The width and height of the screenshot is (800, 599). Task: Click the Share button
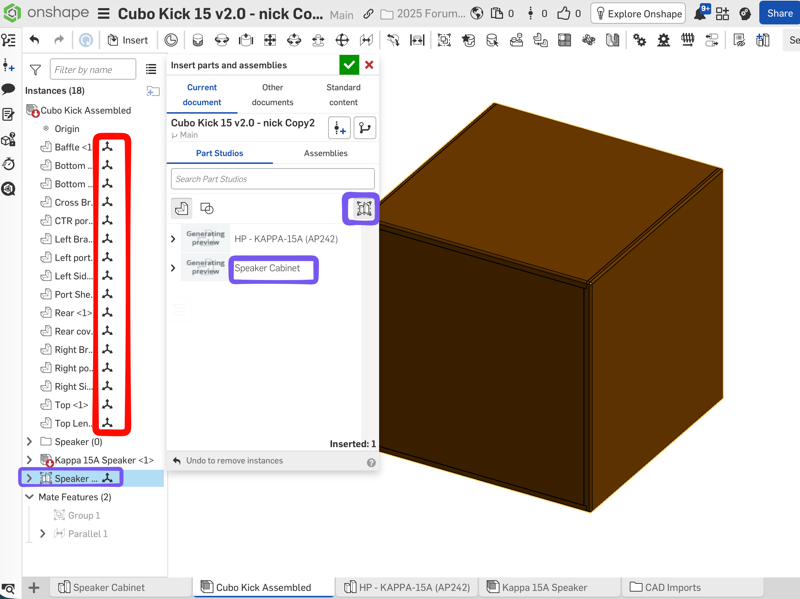pos(780,13)
